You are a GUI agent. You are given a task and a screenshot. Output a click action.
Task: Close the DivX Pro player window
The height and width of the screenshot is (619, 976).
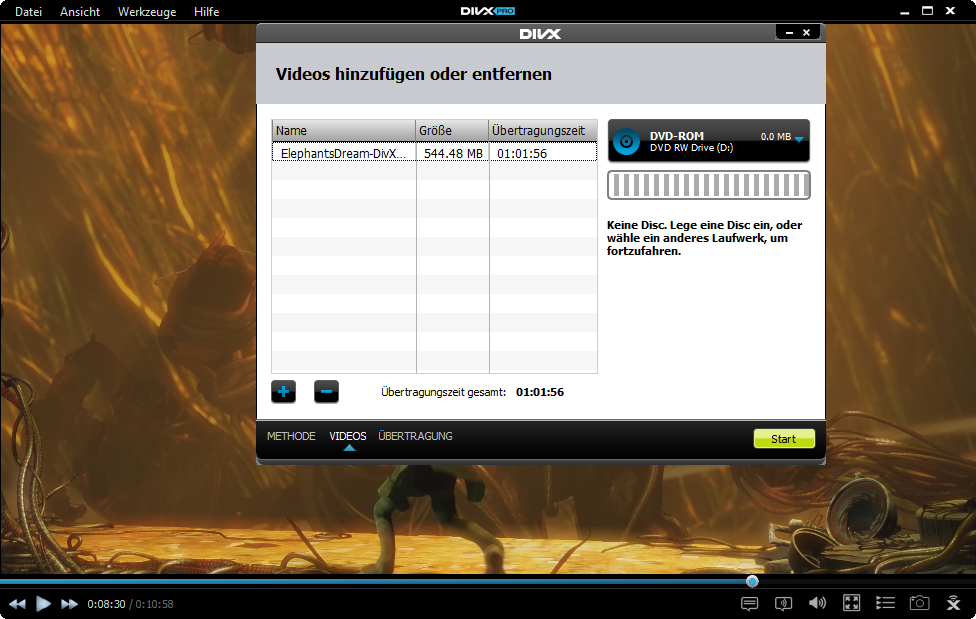point(950,11)
